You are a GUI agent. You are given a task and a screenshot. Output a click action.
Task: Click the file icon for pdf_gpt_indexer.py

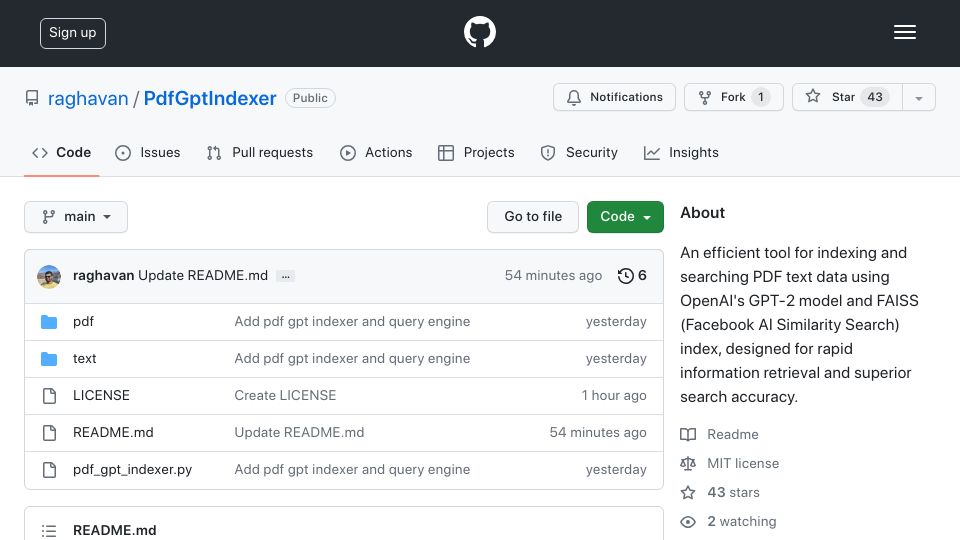point(50,470)
